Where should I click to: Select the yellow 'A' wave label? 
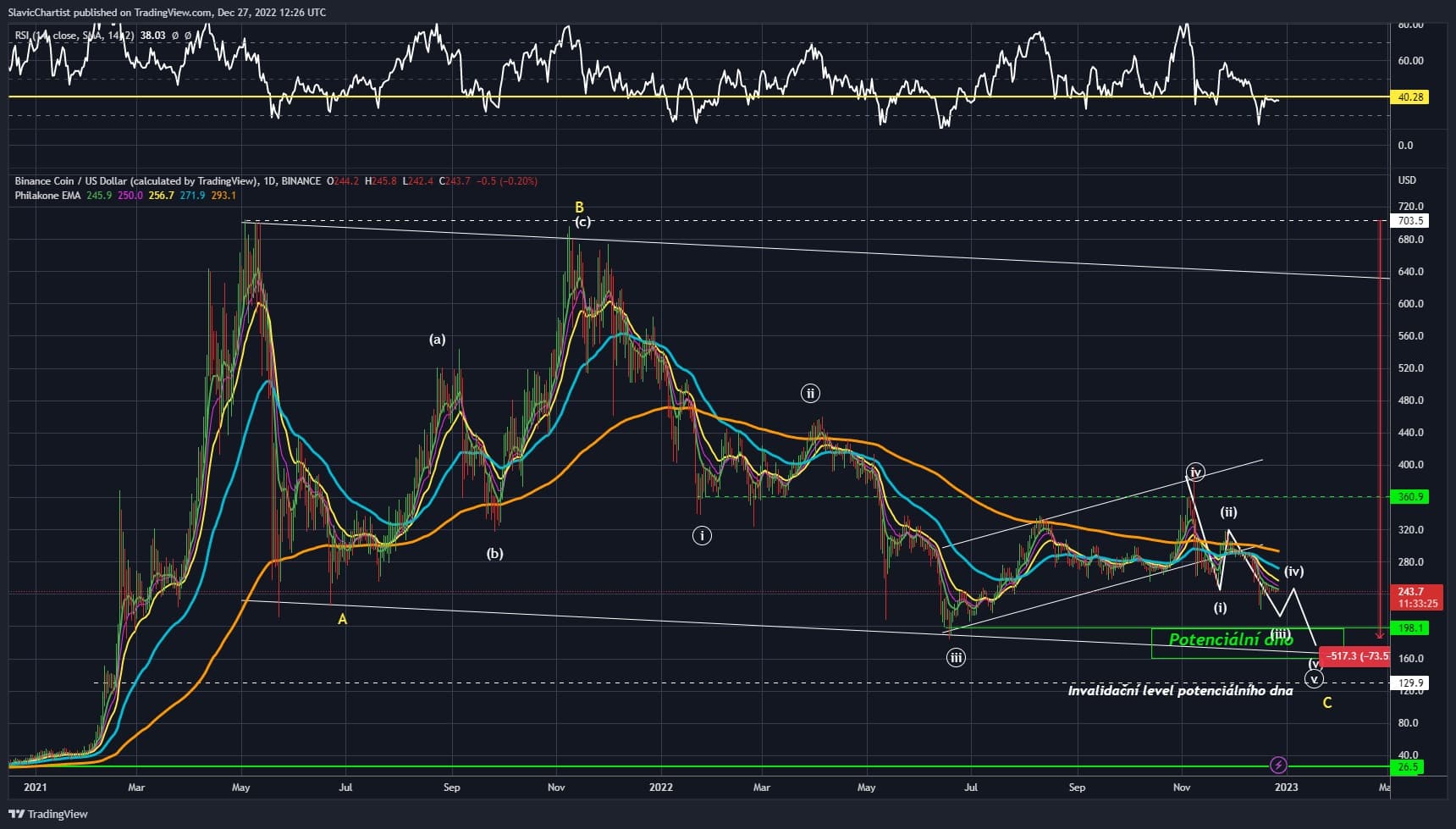[x=342, y=619]
